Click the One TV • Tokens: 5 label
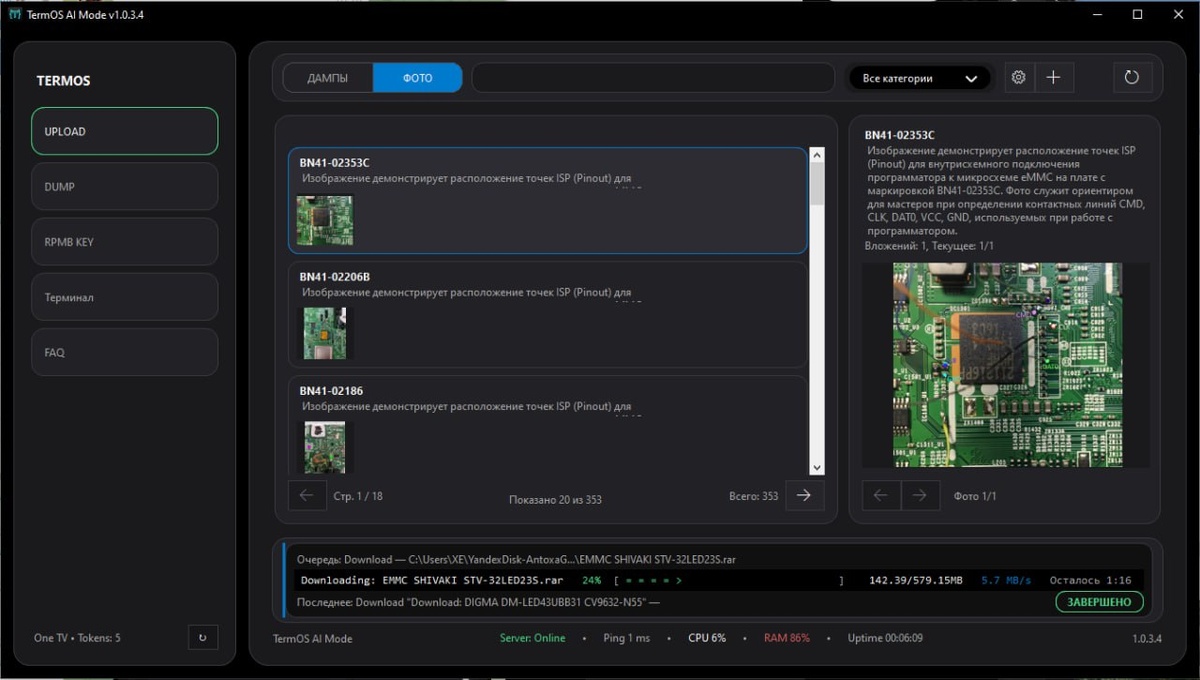Screen dimensions: 1200x680 tap(77, 638)
